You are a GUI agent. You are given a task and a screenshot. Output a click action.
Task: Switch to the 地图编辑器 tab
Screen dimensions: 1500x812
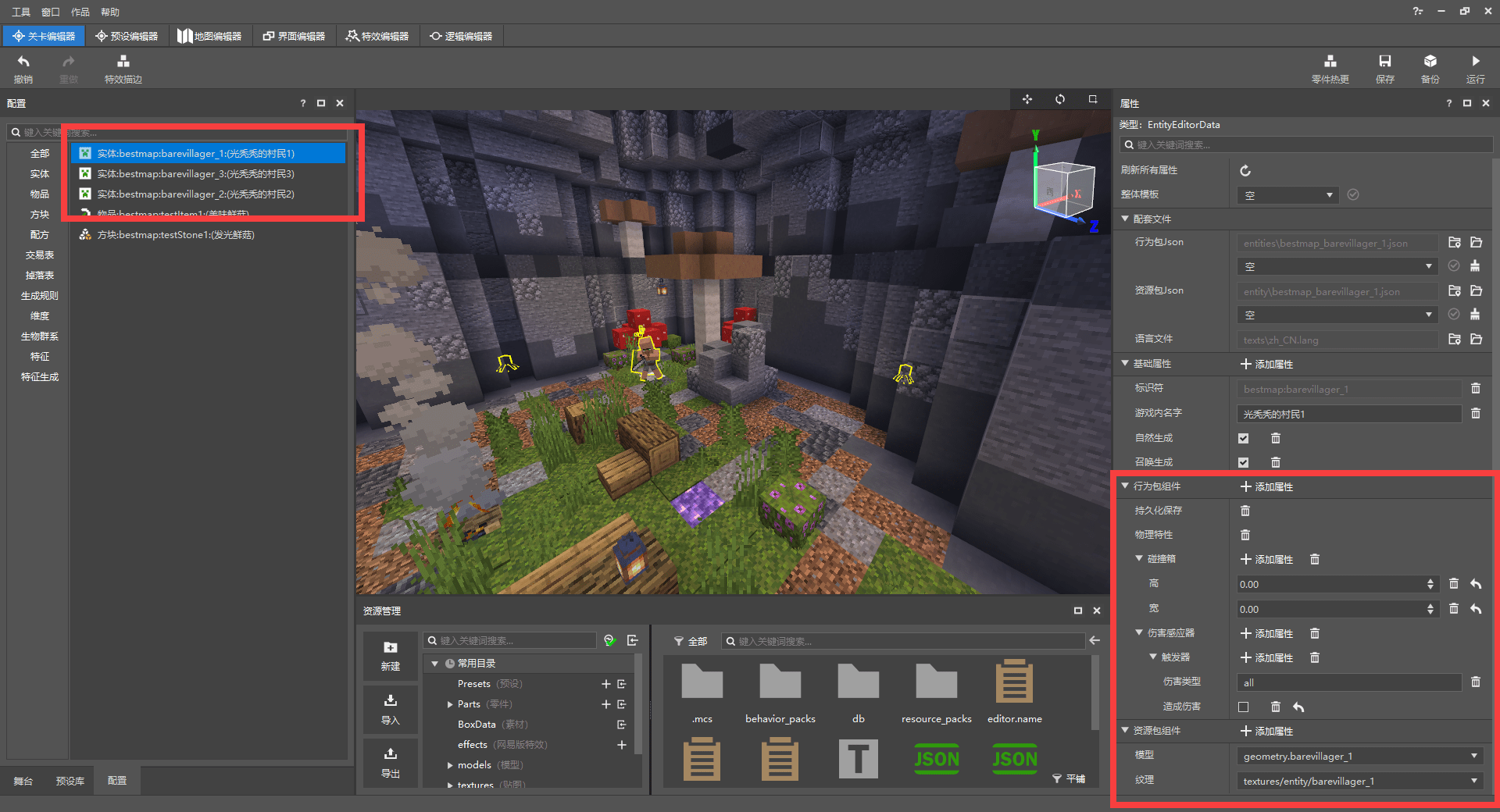[x=209, y=36]
